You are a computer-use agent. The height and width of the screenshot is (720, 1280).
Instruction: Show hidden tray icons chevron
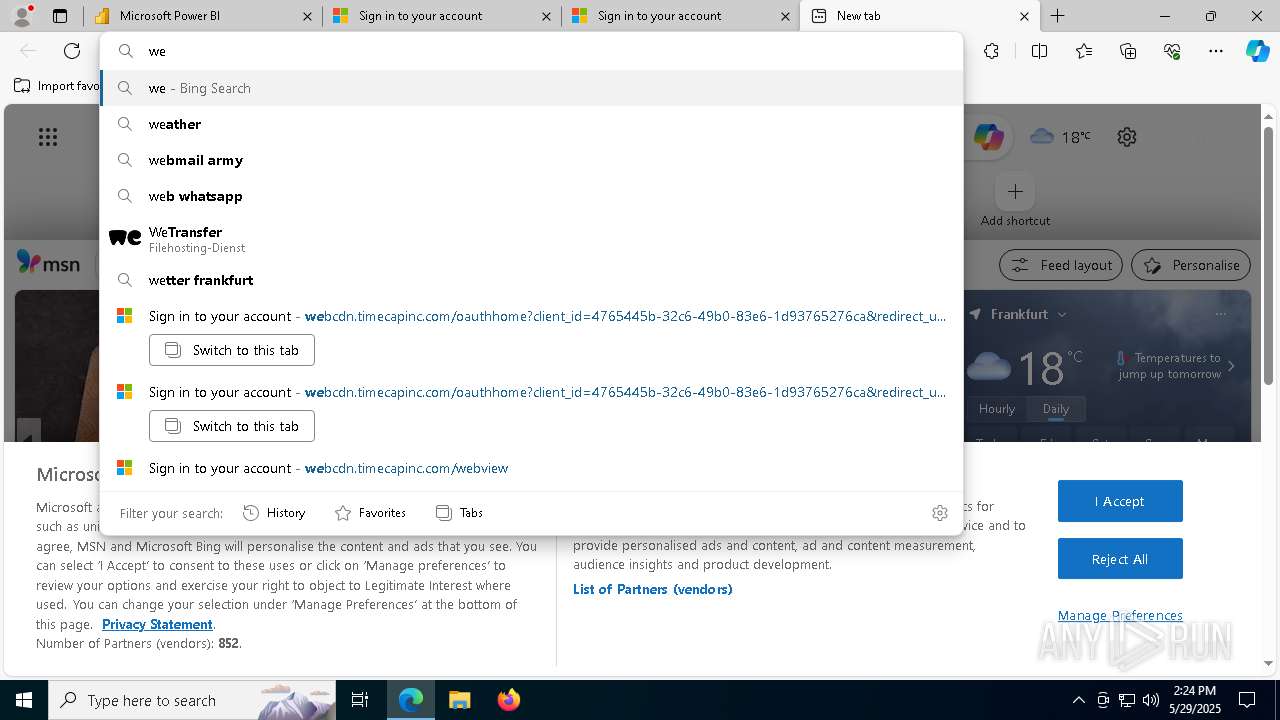coord(1078,700)
